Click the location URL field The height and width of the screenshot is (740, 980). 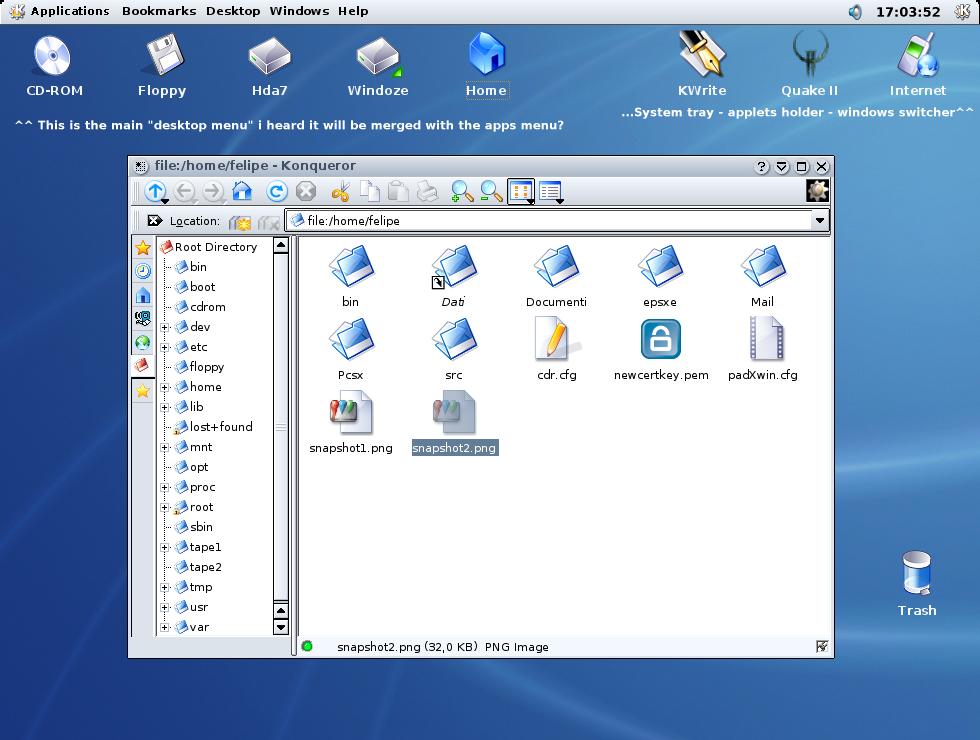click(x=557, y=221)
